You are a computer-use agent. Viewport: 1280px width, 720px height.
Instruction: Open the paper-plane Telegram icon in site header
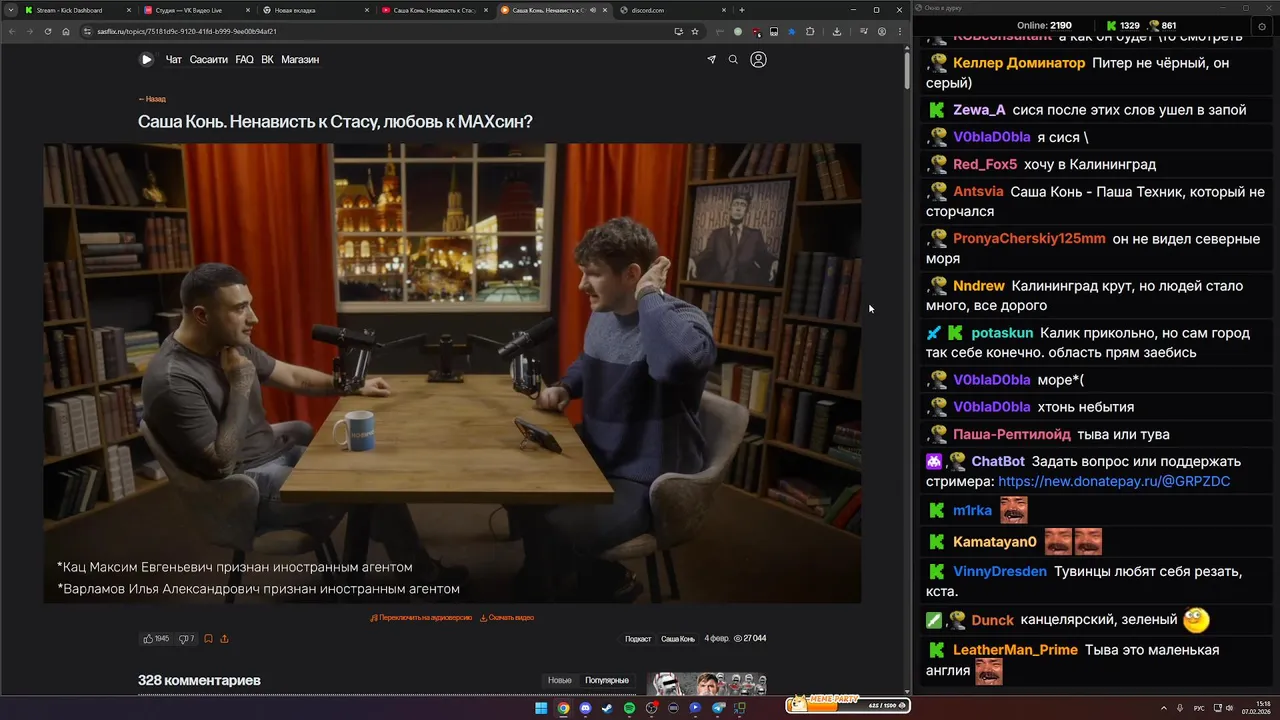click(x=711, y=59)
